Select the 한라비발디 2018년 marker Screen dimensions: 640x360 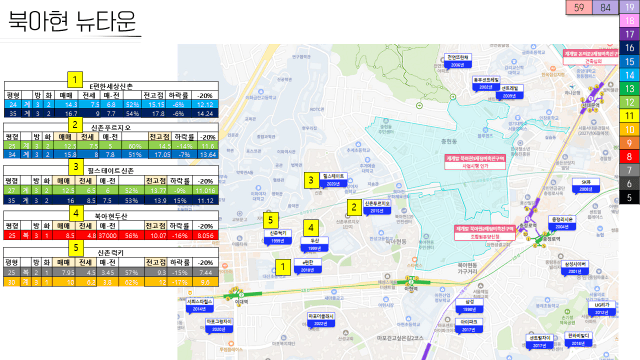[x=579, y=339]
